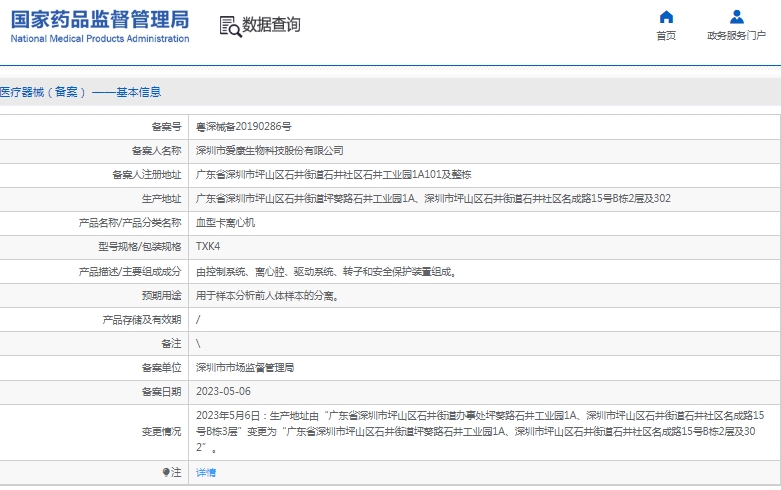Click the 备注 row label
The height and width of the screenshot is (490, 781).
pos(171,344)
